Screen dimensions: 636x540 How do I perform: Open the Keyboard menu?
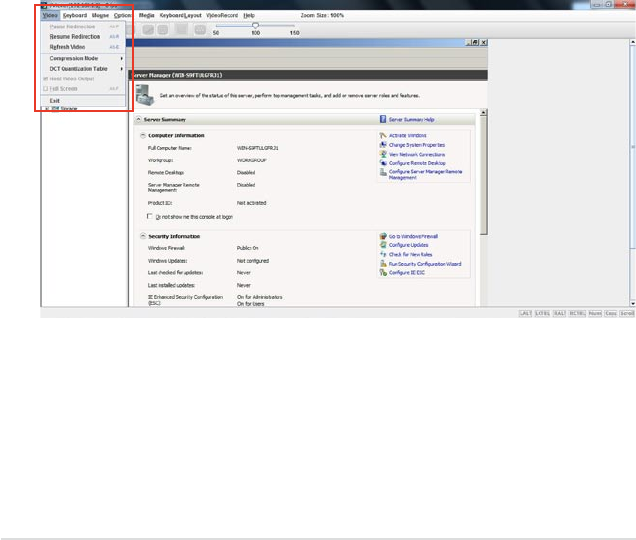pyautogui.click(x=75, y=15)
